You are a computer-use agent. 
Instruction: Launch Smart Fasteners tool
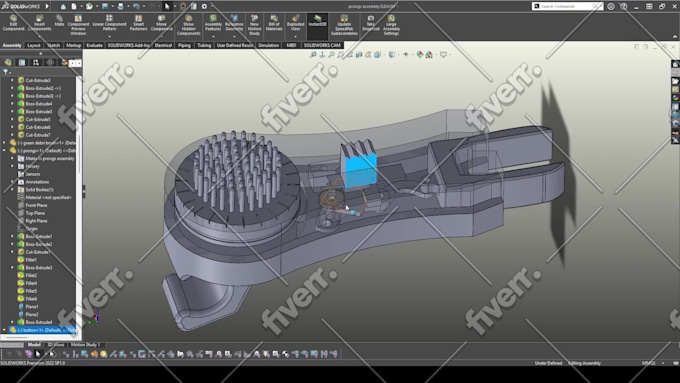(x=138, y=23)
